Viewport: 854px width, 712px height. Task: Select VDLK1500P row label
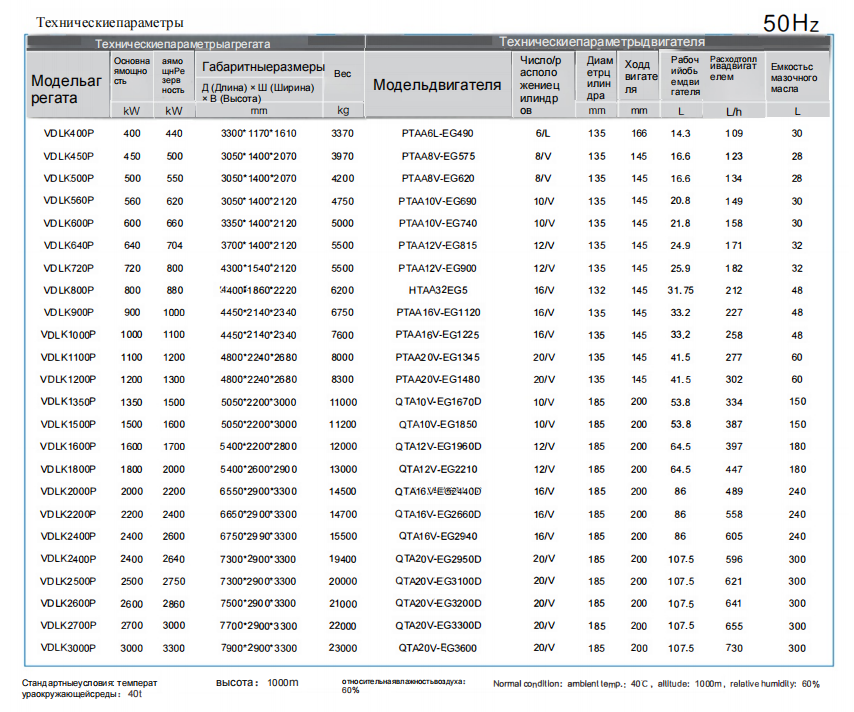pos(68,424)
